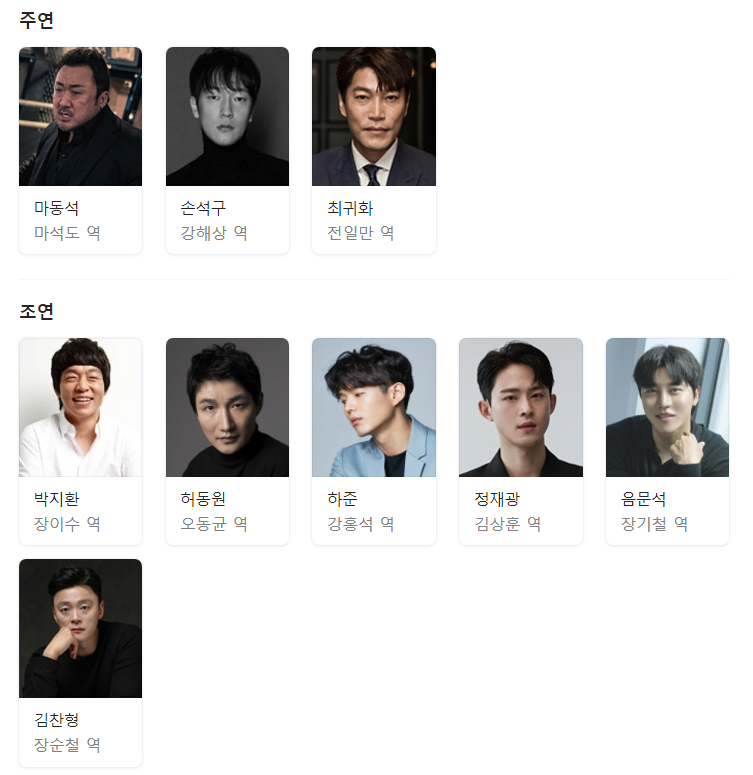Select the role text 강해상 역
The width and height of the screenshot is (753, 775).
(214, 233)
